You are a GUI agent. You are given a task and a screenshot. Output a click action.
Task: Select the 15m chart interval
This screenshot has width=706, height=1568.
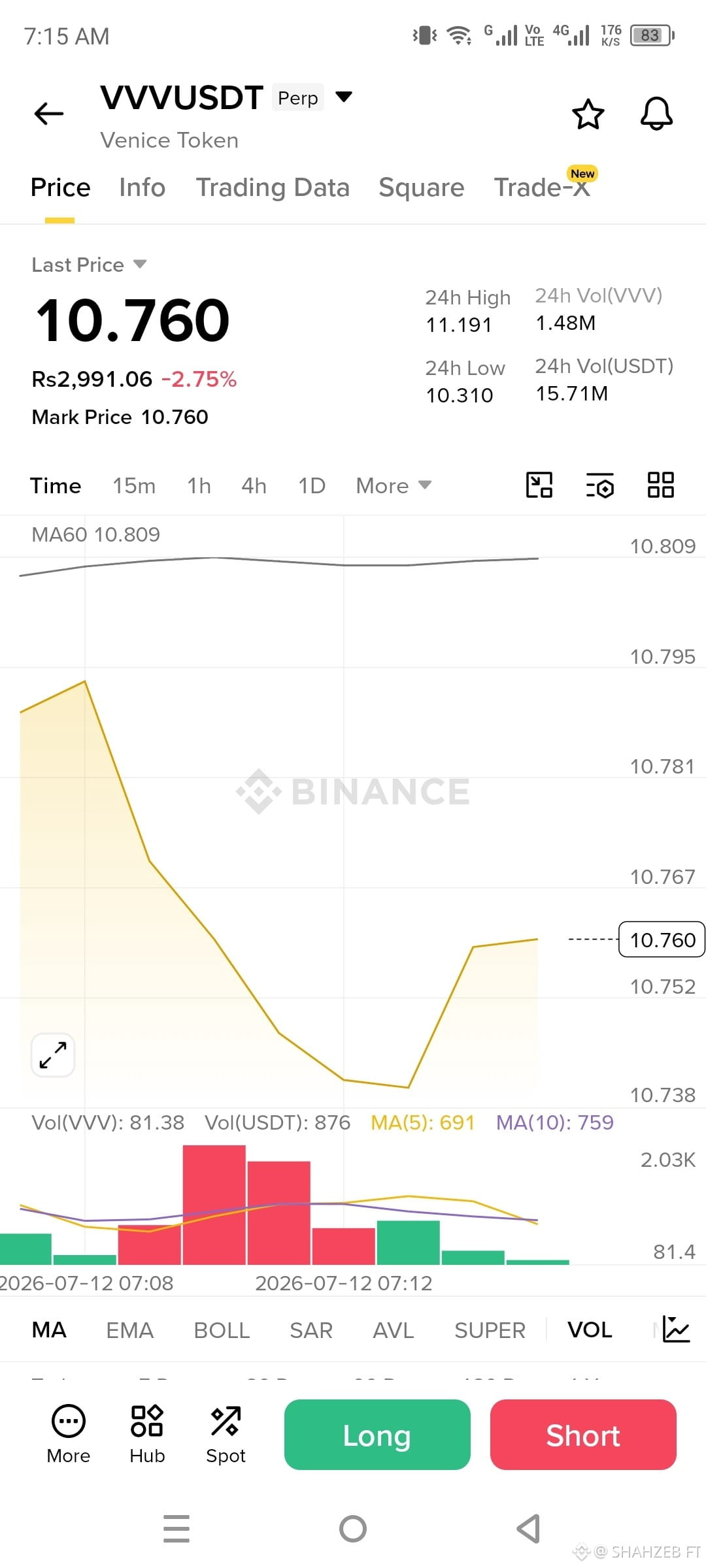(x=134, y=485)
